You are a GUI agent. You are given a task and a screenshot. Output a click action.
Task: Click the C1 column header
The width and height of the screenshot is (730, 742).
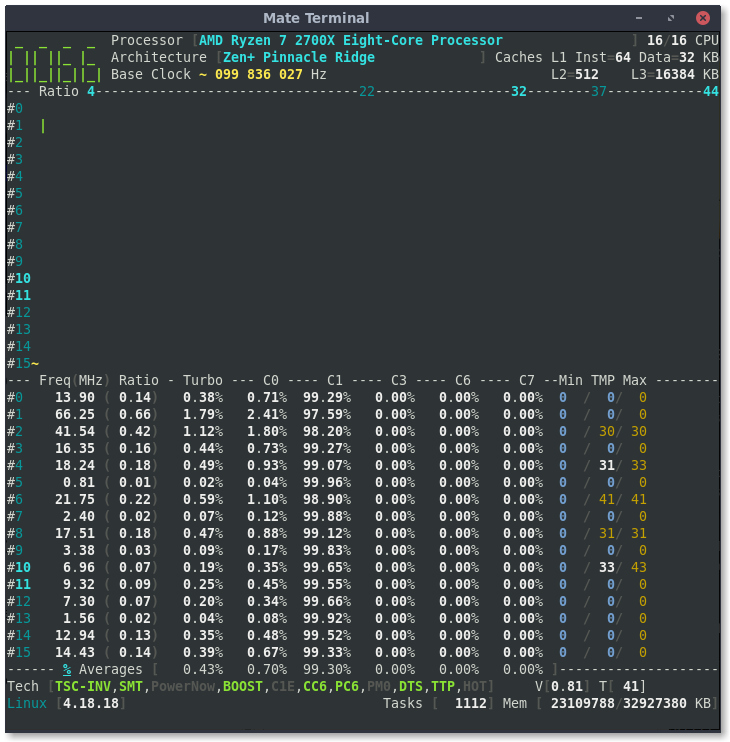tap(334, 380)
